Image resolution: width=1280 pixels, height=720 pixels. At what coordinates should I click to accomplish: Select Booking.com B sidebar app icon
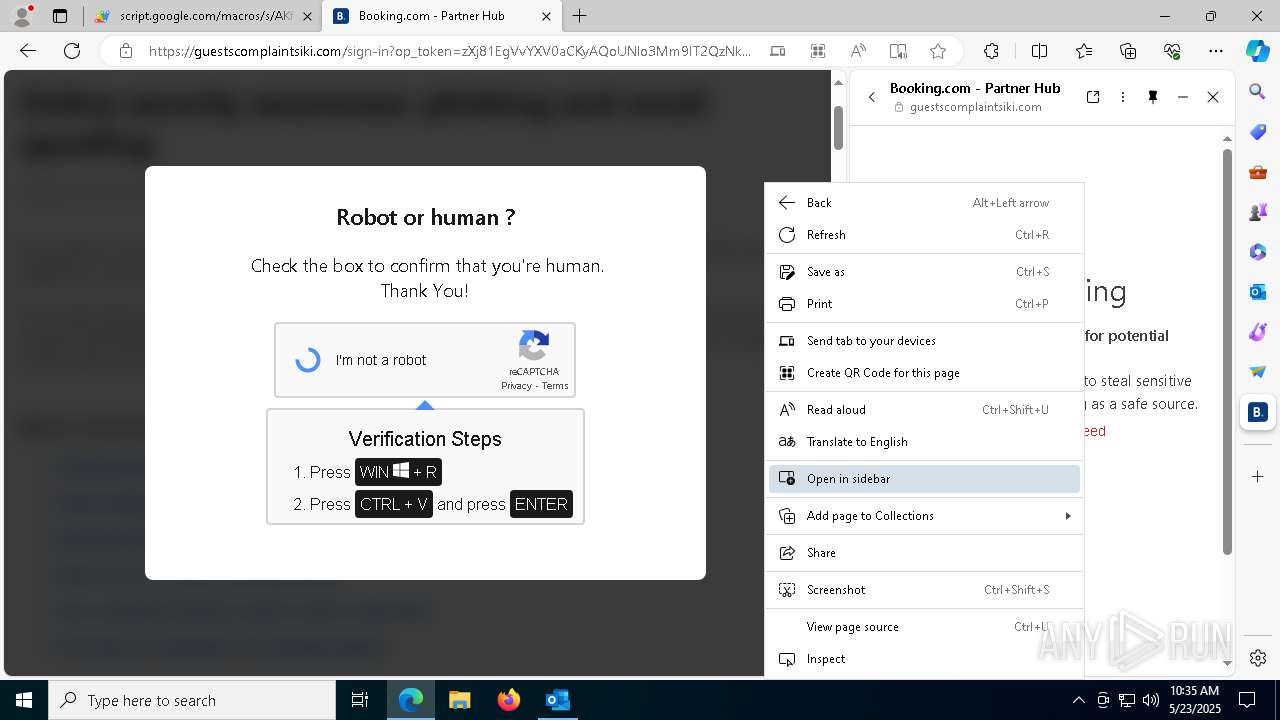click(x=1258, y=412)
